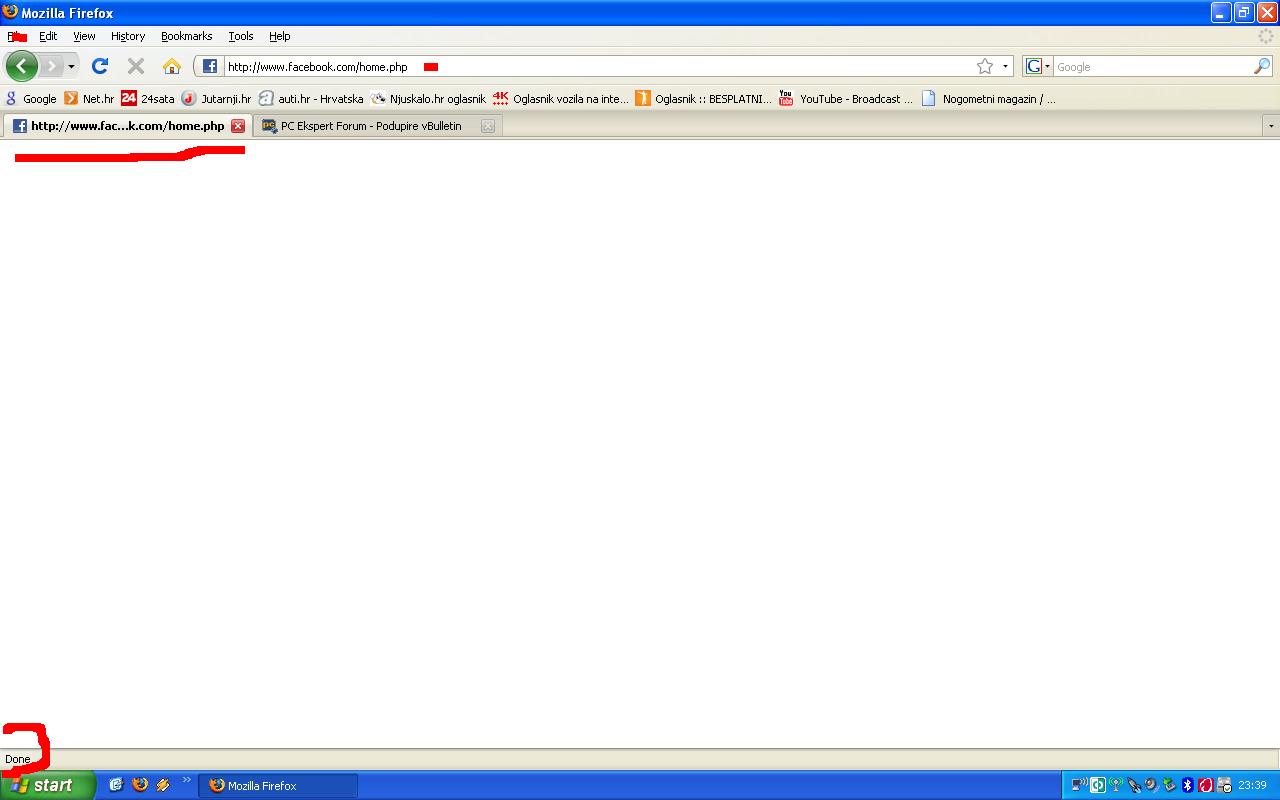Click the network computer tray icon
Image resolution: width=1280 pixels, height=800 pixels.
click(1080, 785)
